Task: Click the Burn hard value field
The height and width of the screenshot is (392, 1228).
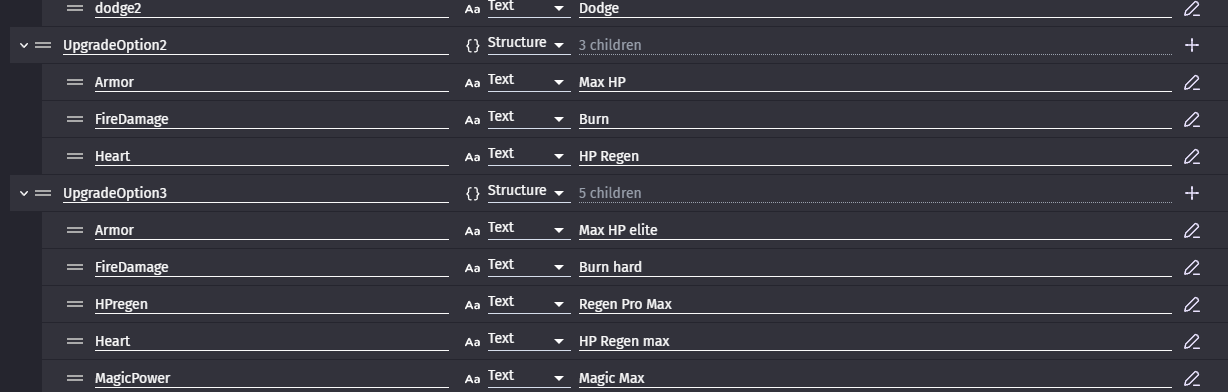Action: tap(875, 267)
